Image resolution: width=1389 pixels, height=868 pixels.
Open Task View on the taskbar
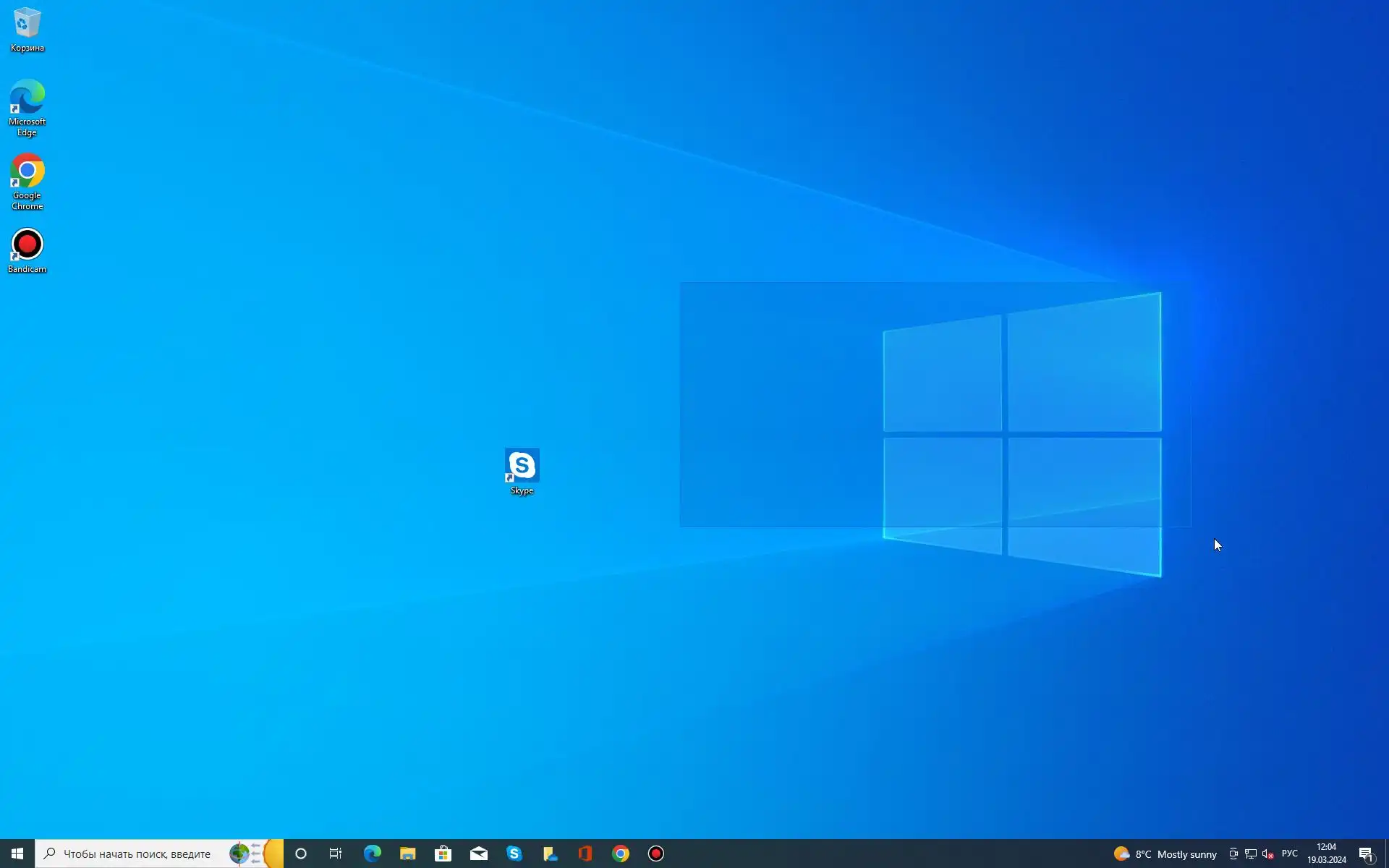click(336, 854)
